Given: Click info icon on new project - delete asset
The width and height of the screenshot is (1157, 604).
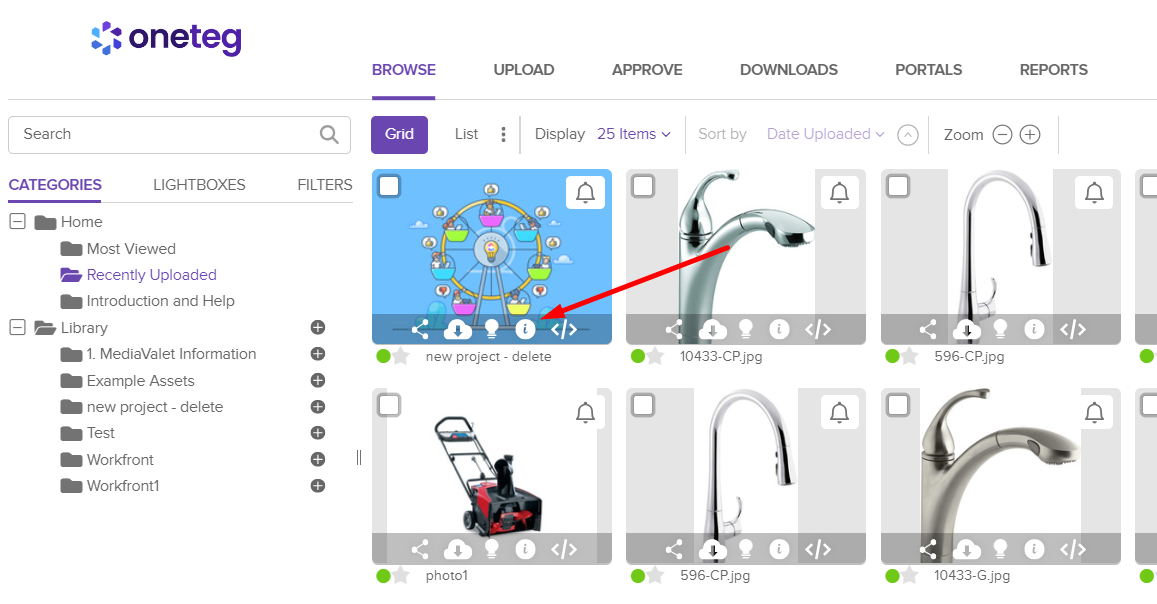Looking at the screenshot, I should (525, 329).
